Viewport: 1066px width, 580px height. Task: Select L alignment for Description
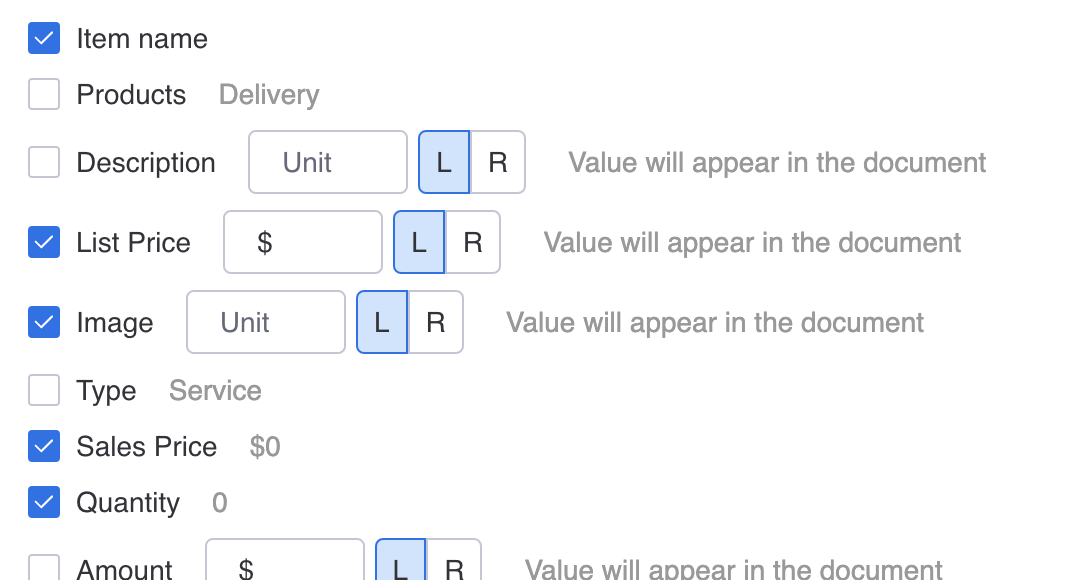444,162
